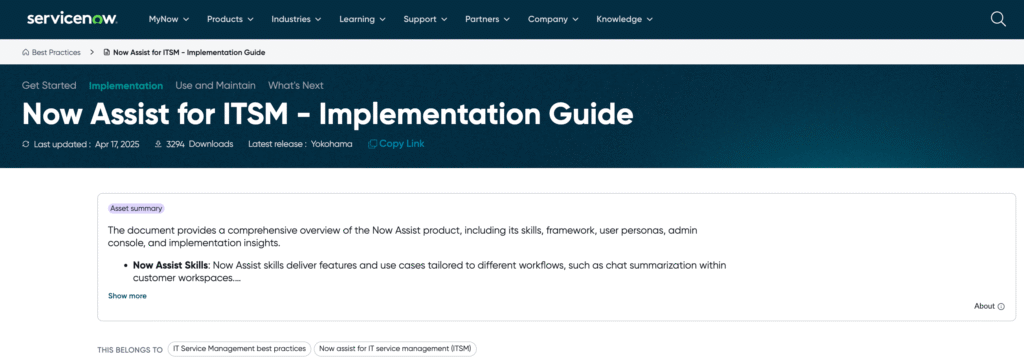Click the Now Assist Skills bold heading
Screen dimensions: 1024x362
click(x=169, y=265)
